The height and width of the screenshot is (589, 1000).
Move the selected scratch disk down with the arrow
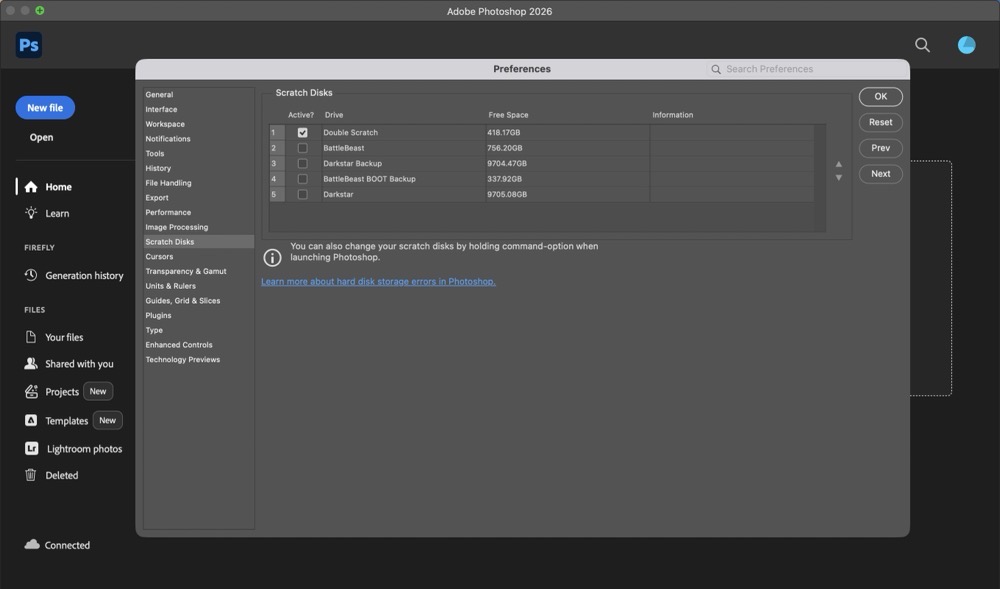point(839,178)
